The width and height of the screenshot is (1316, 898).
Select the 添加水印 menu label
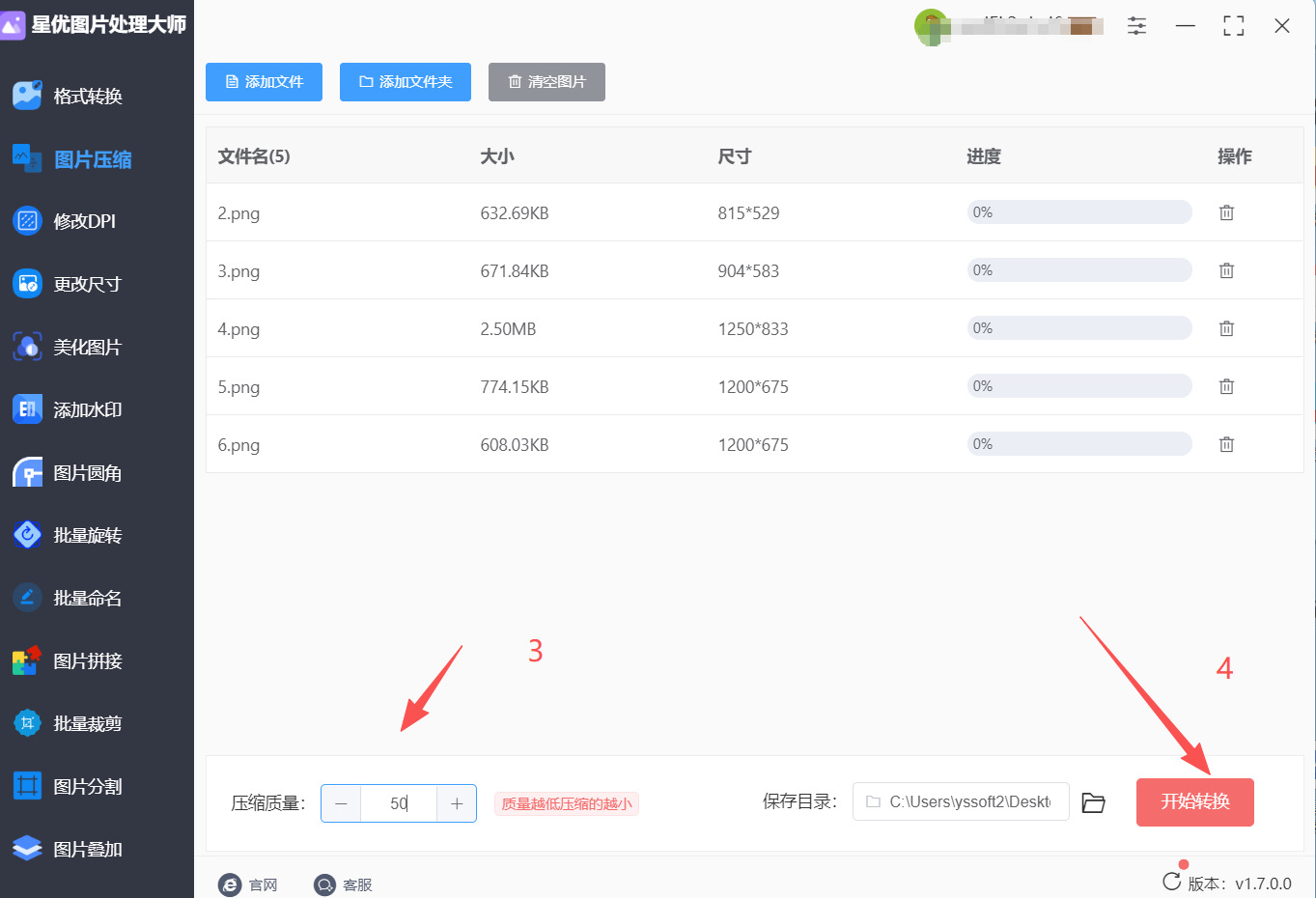(x=88, y=410)
